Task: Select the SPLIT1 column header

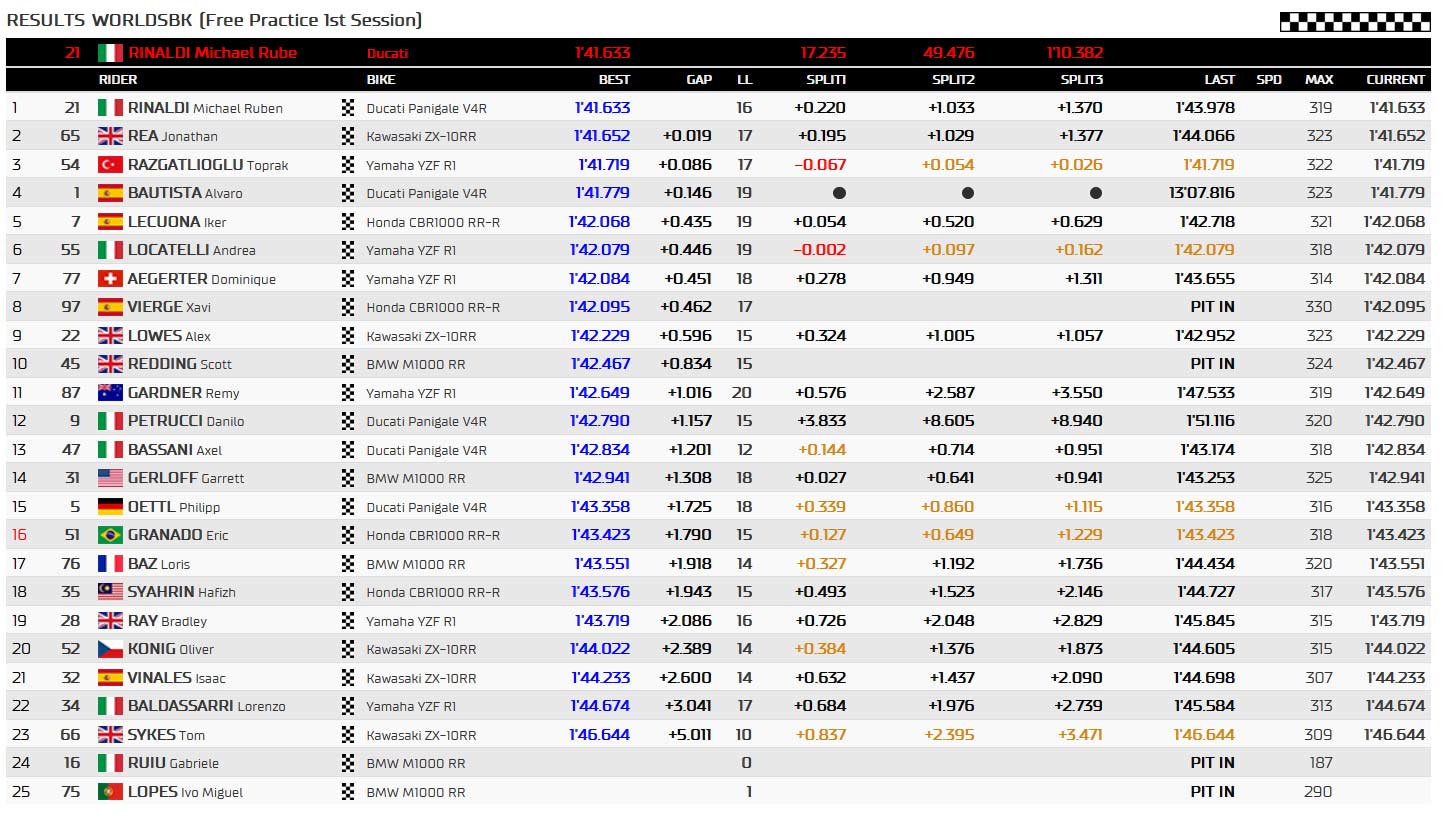Action: click(826, 80)
